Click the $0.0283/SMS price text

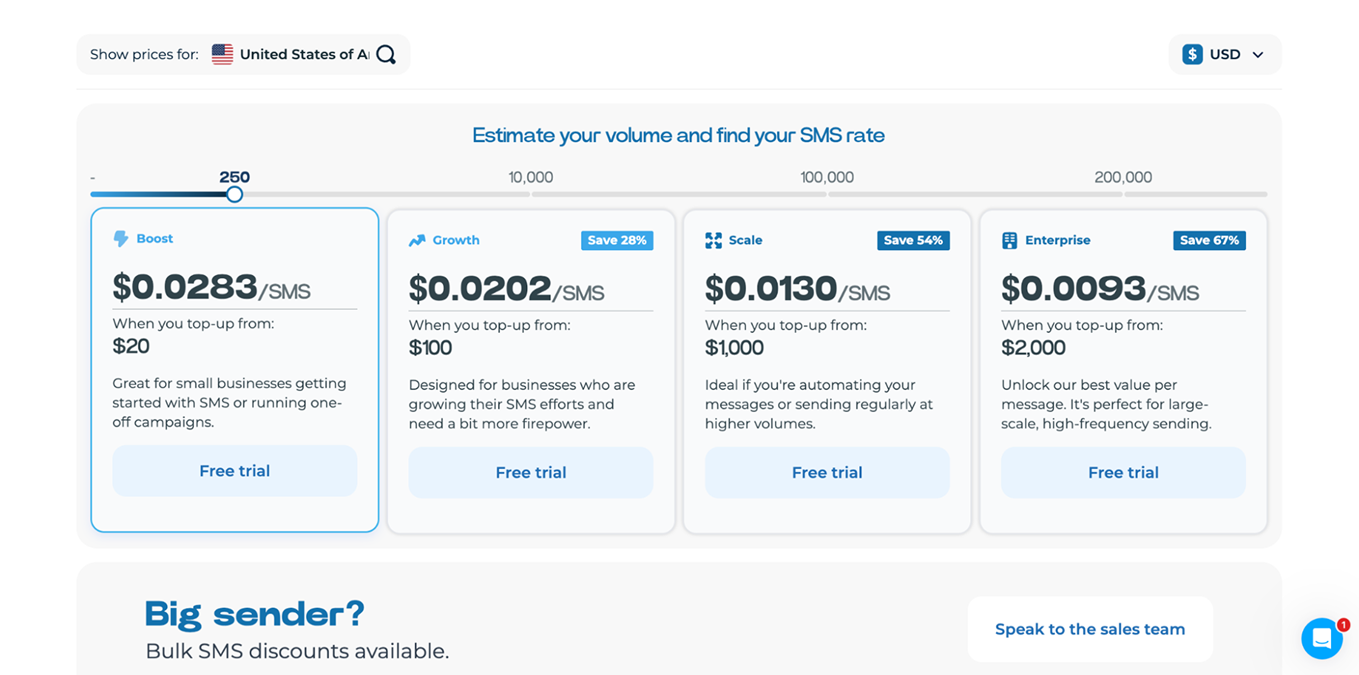[x=212, y=288]
